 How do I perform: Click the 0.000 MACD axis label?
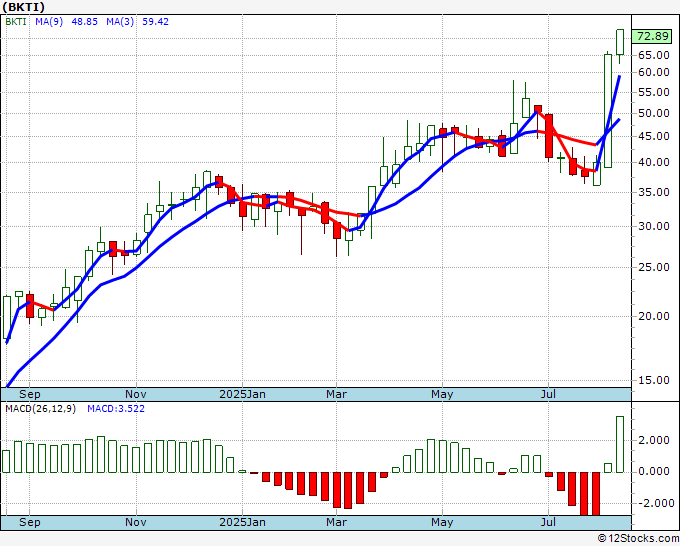(x=654, y=471)
